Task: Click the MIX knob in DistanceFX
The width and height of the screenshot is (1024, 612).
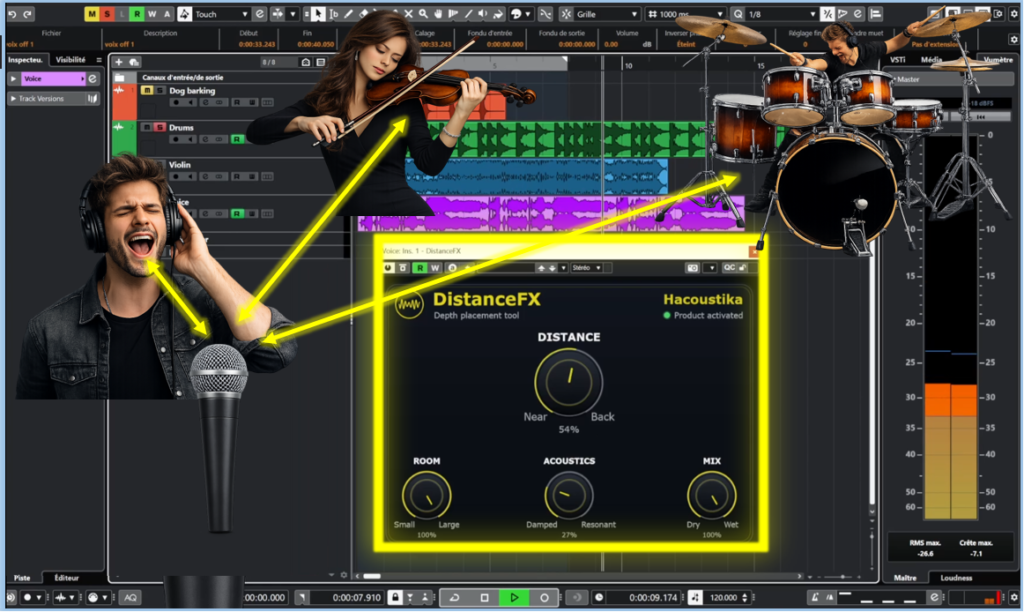Action: point(712,496)
